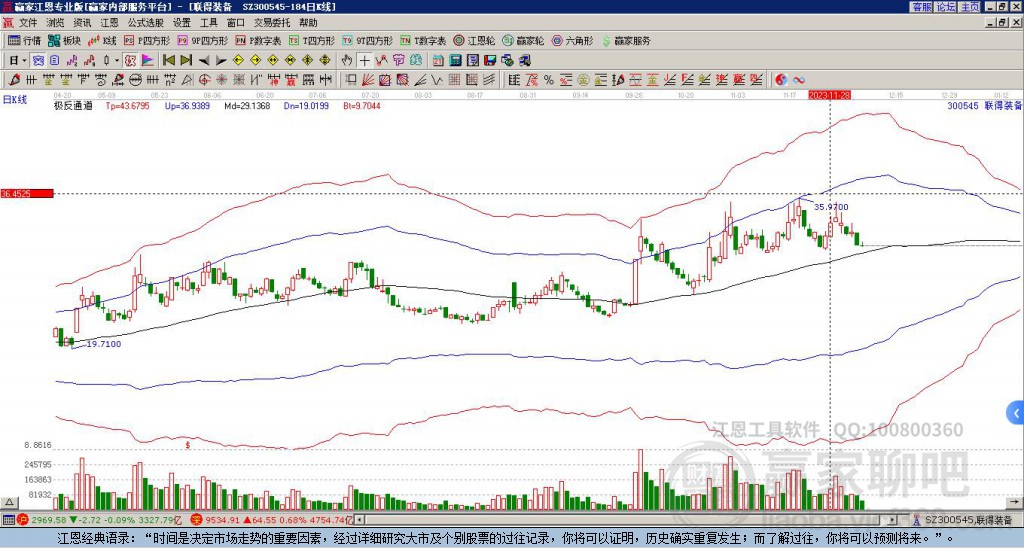Expand the left-bottom triangle panel button
Image resolution: width=1024 pixels, height=548 pixels.
pyautogui.click(x=8, y=502)
